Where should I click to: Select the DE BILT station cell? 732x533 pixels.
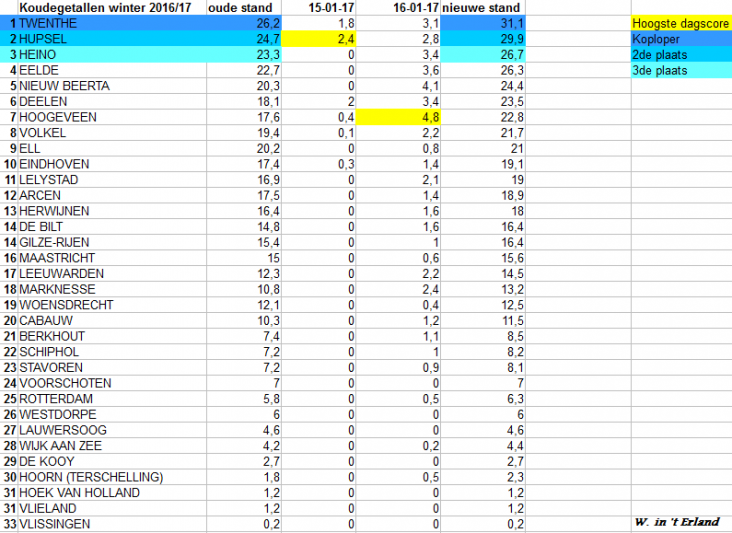pyautogui.click(x=112, y=226)
